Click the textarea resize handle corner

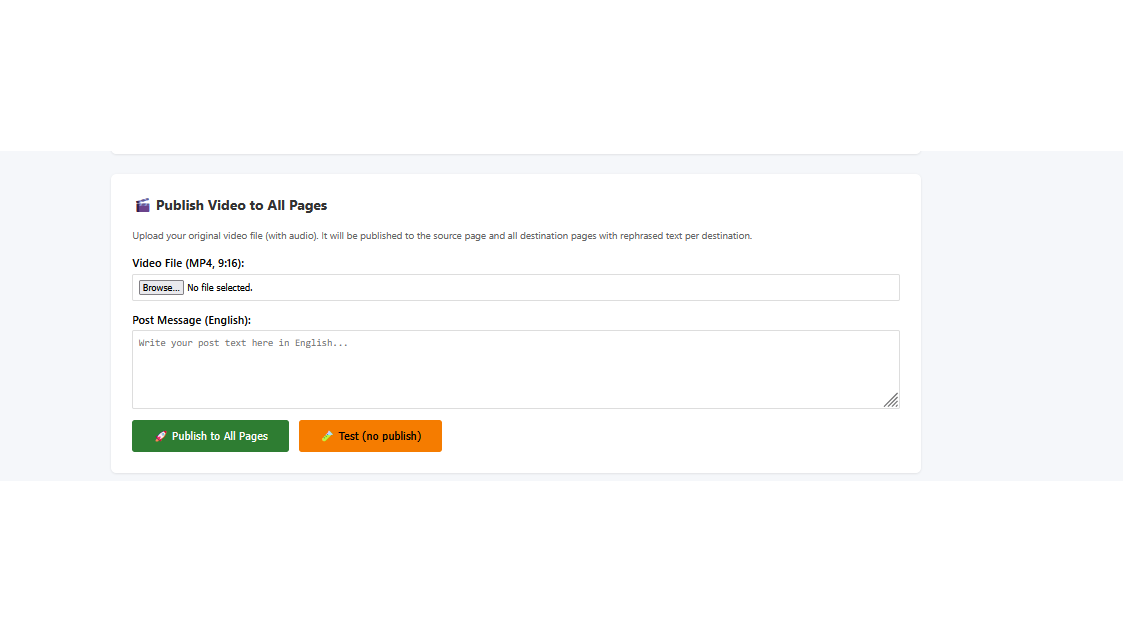coord(891,400)
